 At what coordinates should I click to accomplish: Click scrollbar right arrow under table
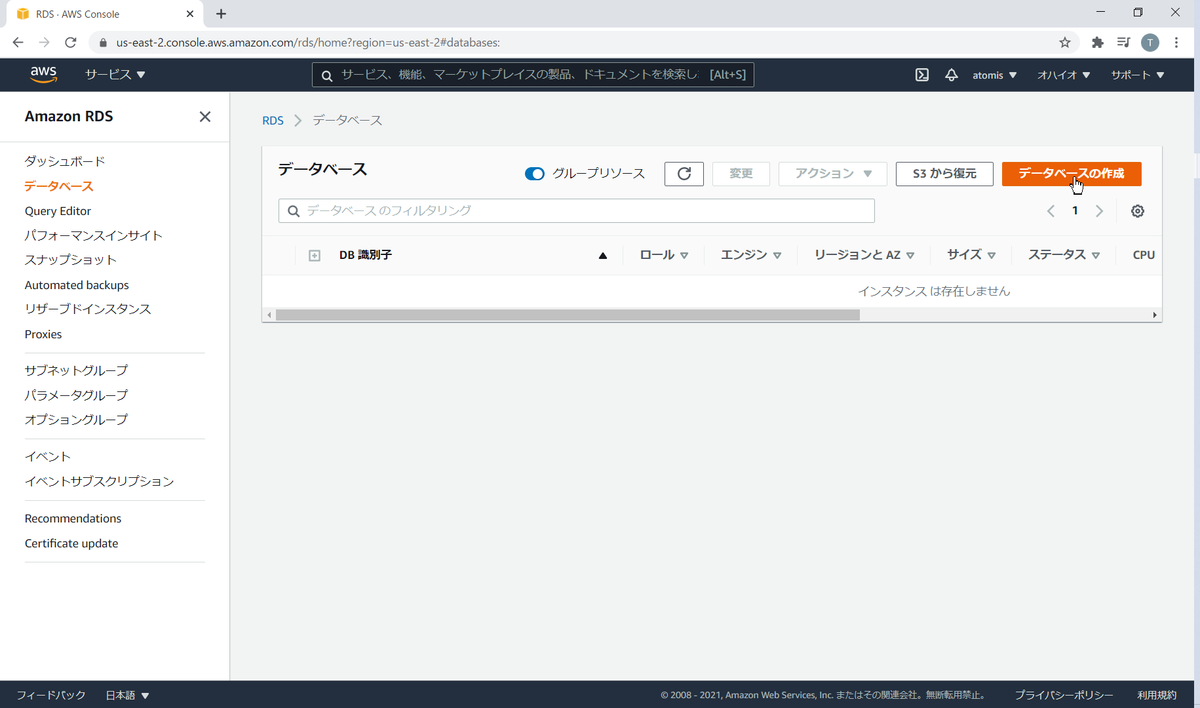point(1155,315)
